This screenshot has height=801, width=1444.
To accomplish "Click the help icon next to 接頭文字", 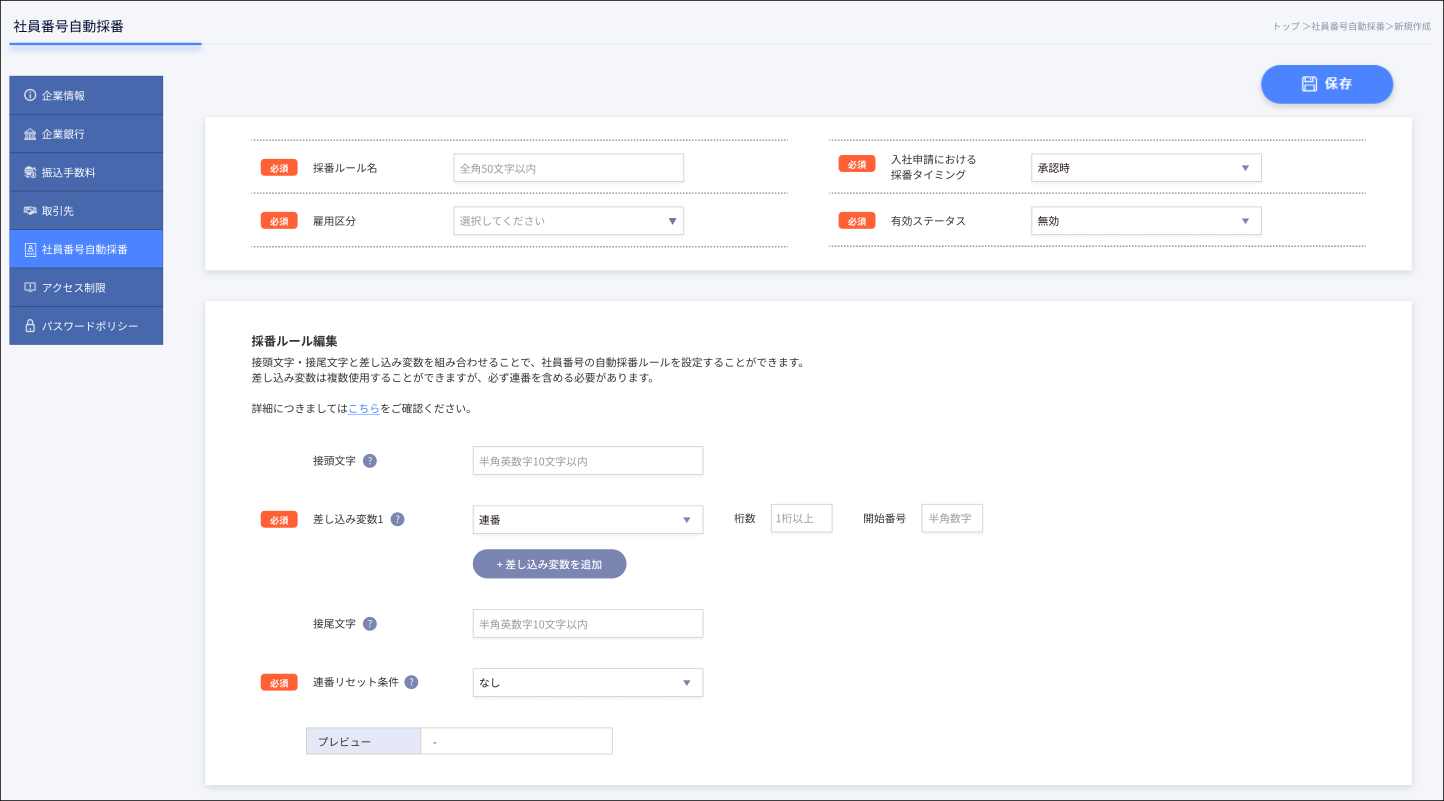I will tap(370, 461).
